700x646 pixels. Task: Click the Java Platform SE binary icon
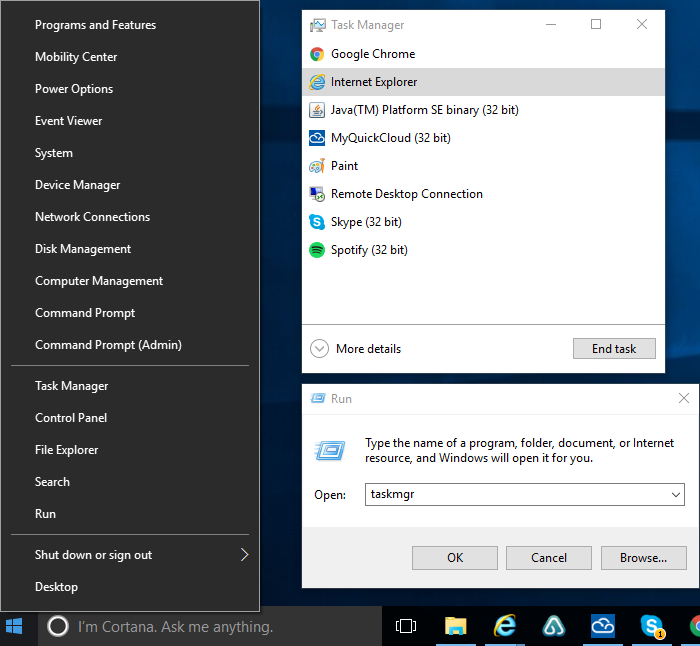[x=317, y=110]
